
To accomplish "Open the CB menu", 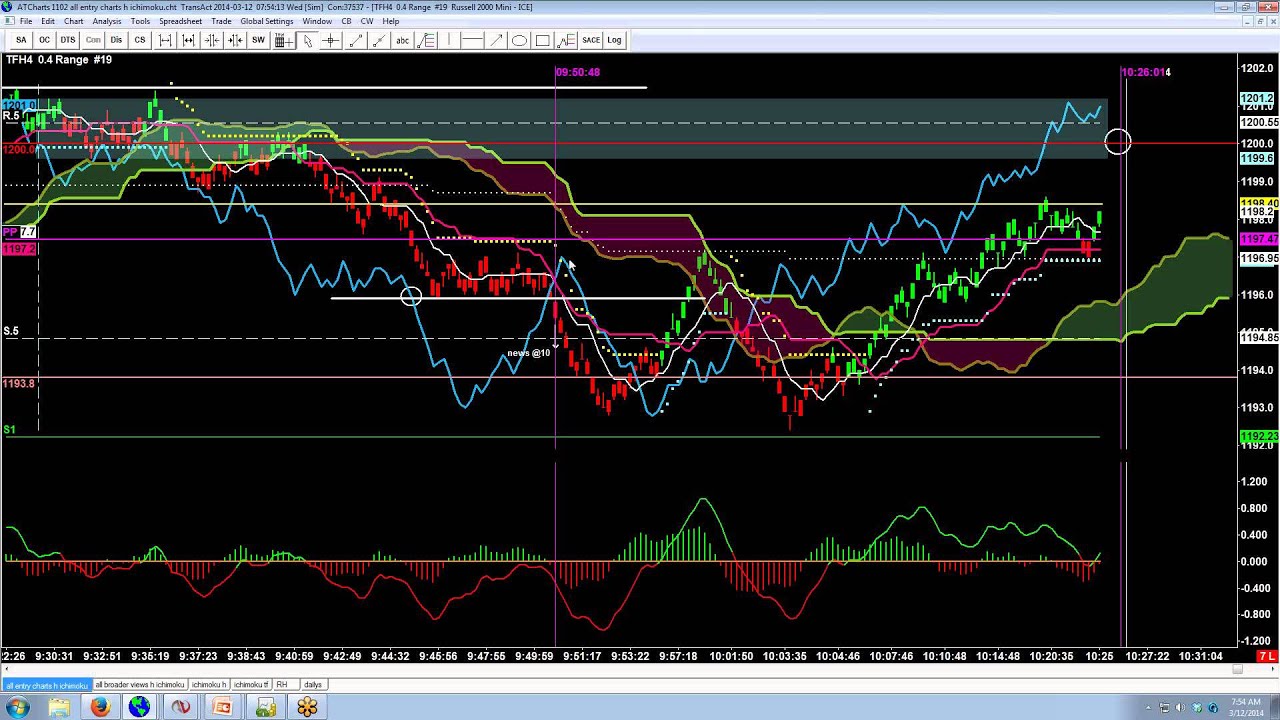I will (346, 21).
